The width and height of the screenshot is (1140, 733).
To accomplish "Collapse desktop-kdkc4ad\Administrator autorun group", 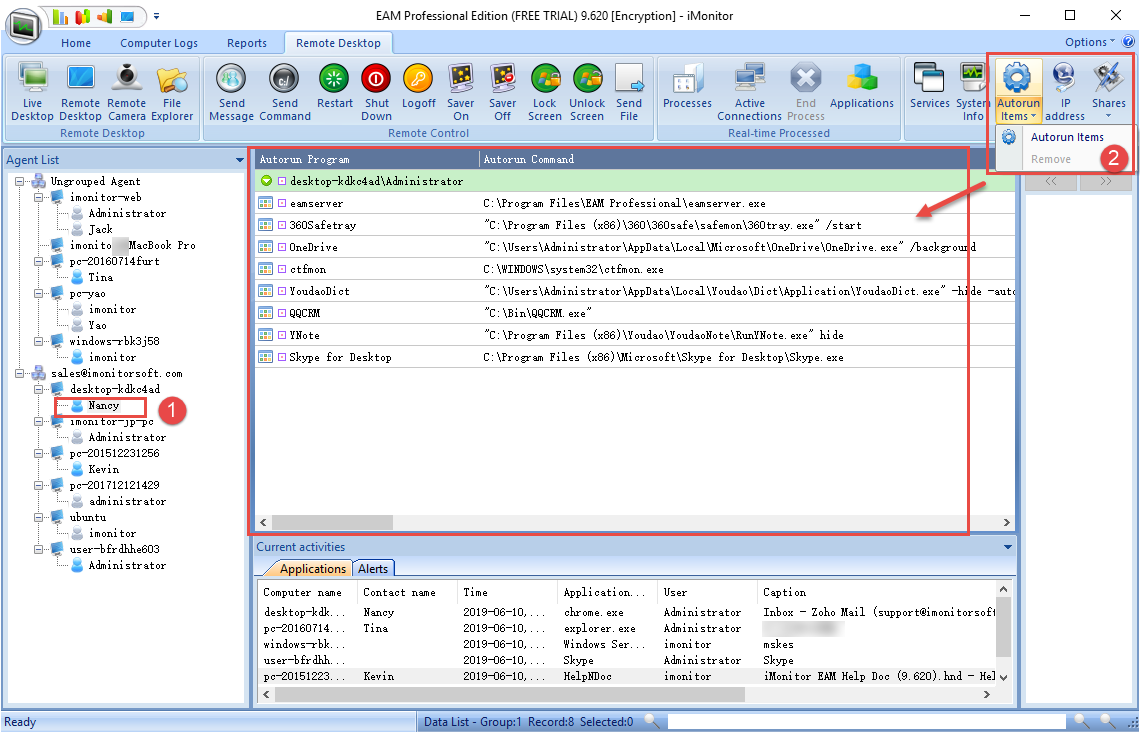I will click(x=266, y=181).
